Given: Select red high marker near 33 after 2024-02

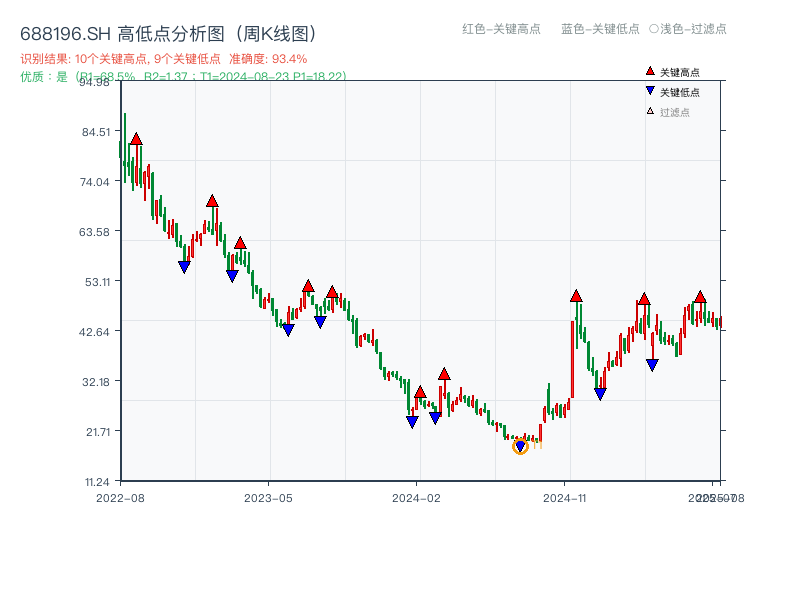Looking at the screenshot, I should [x=444, y=374].
